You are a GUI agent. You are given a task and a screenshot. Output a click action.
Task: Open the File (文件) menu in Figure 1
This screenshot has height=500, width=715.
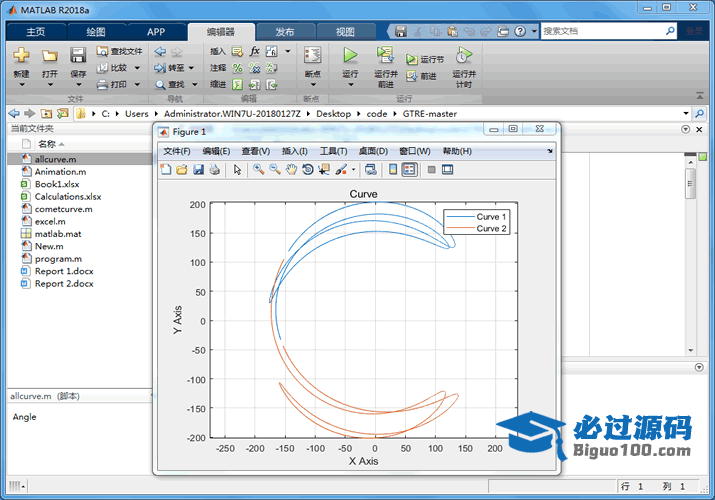pos(177,151)
